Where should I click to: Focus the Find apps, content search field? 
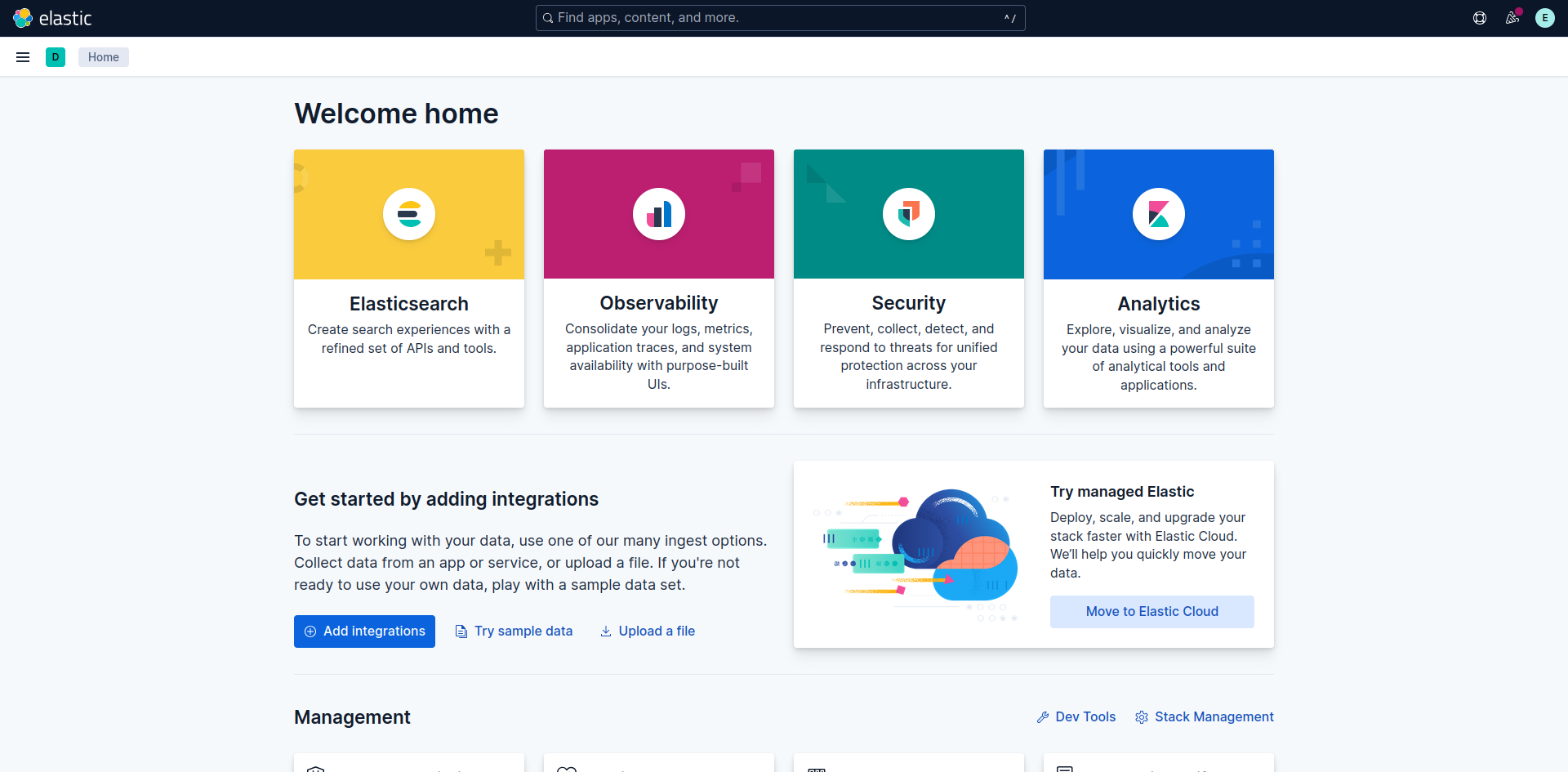pos(780,18)
